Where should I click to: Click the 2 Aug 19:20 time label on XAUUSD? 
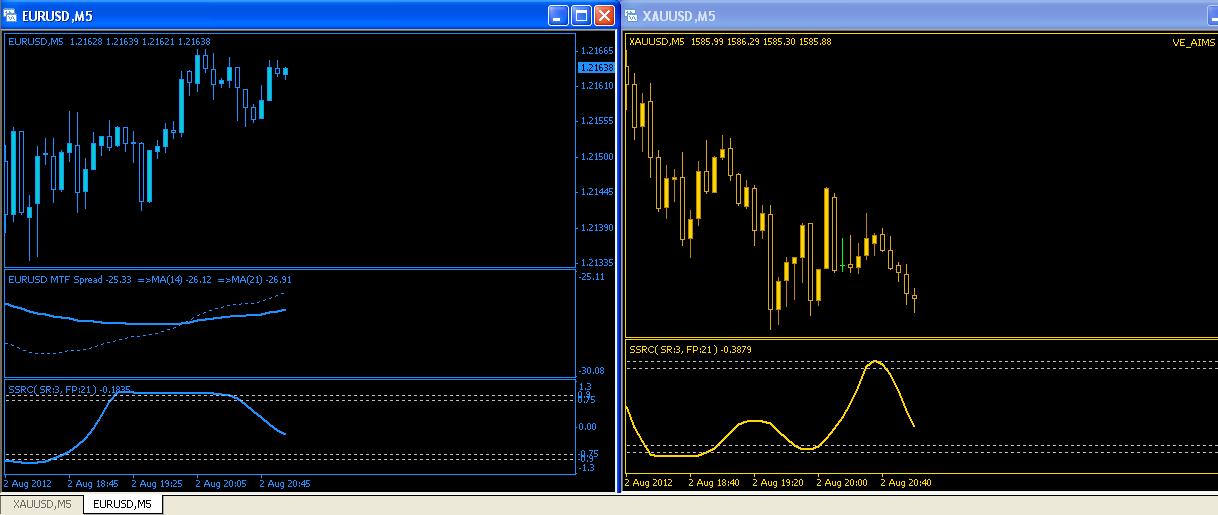(779, 483)
